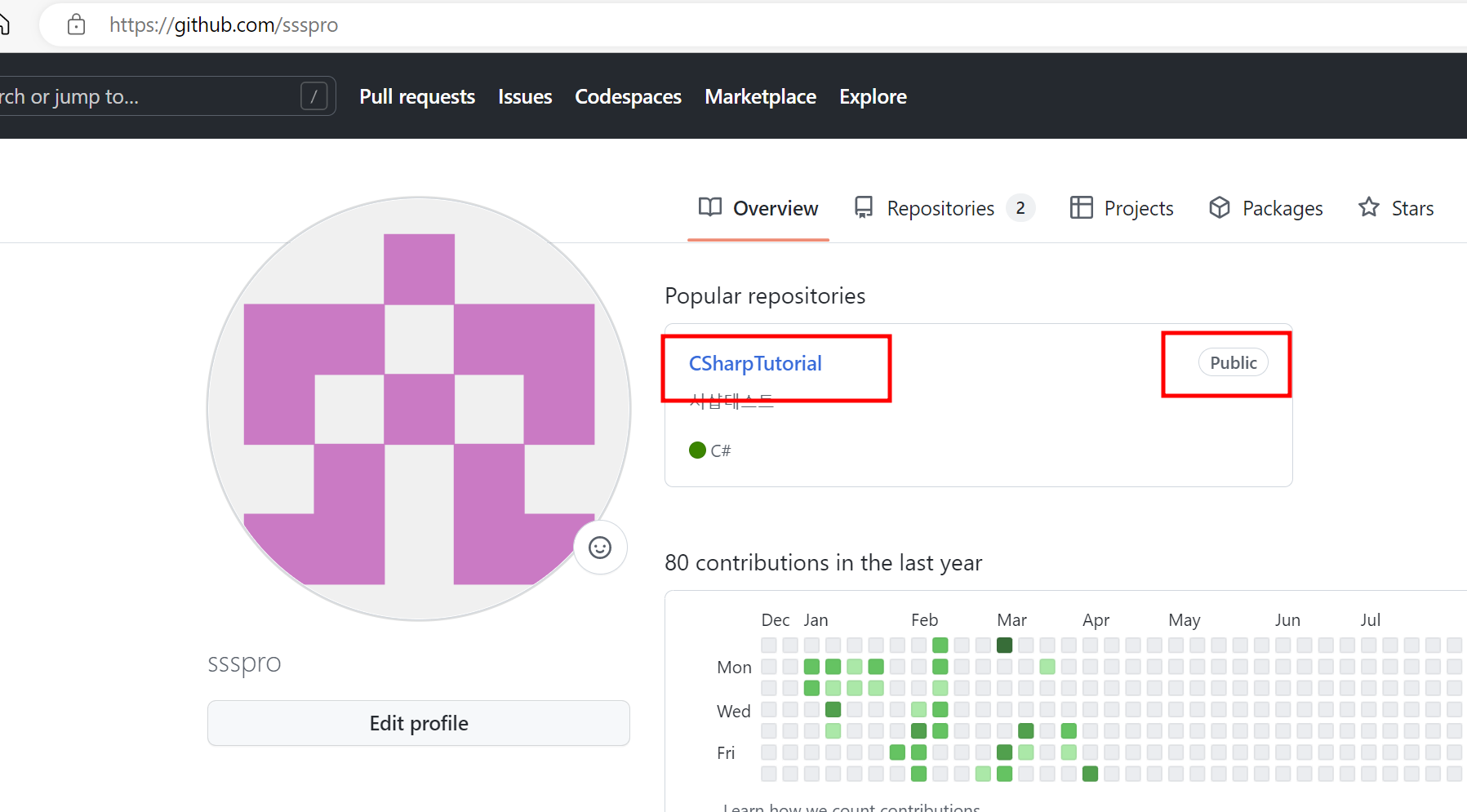Click the dark green contribution cell in early March's top row
The height and width of the screenshot is (812, 1467).
tap(1004, 645)
